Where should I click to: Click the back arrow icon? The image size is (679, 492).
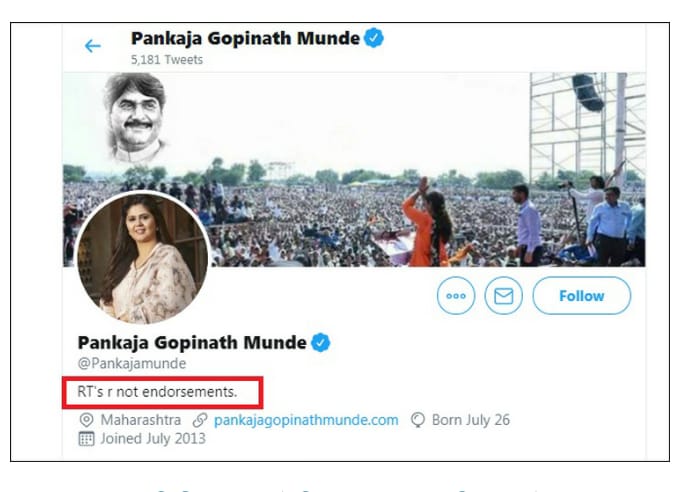(x=93, y=46)
